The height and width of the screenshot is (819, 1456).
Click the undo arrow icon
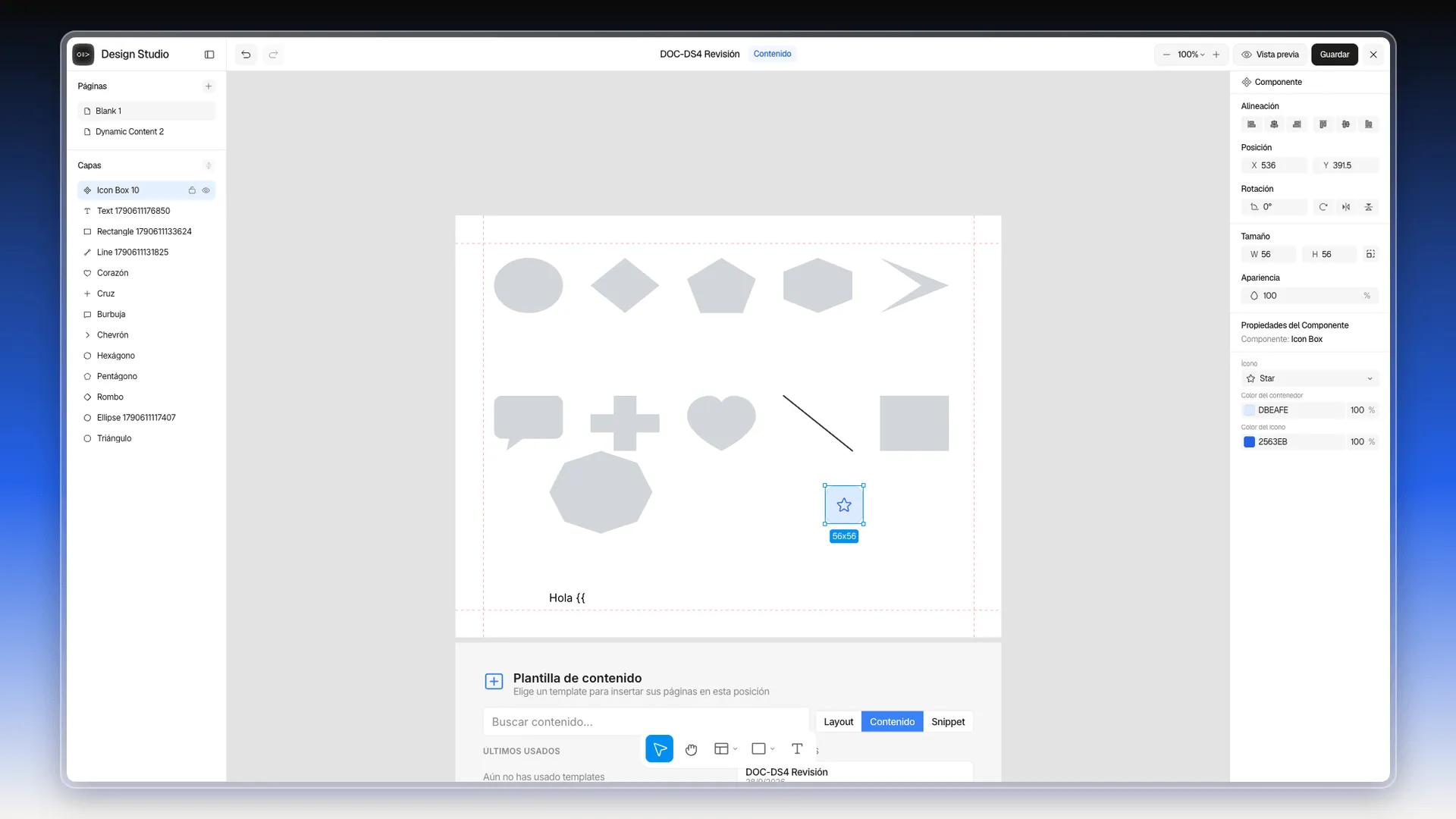point(246,55)
